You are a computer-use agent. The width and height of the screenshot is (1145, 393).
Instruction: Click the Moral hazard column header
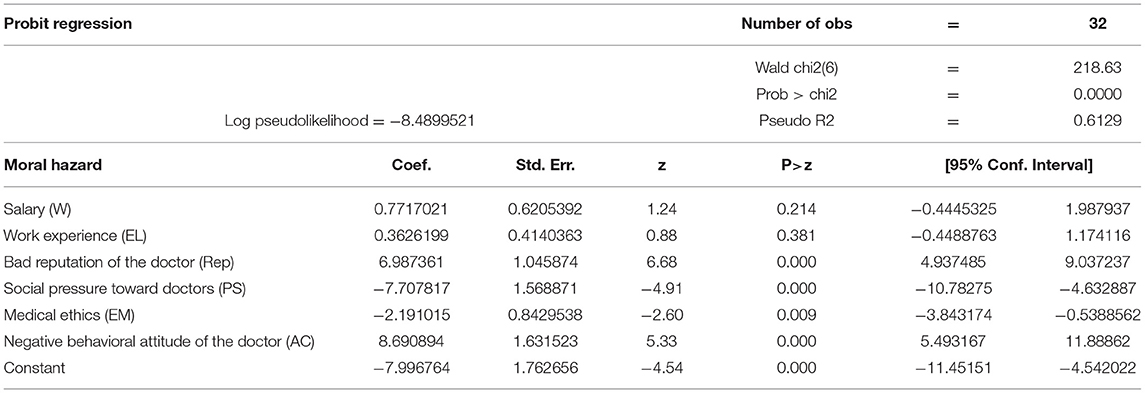(53, 166)
